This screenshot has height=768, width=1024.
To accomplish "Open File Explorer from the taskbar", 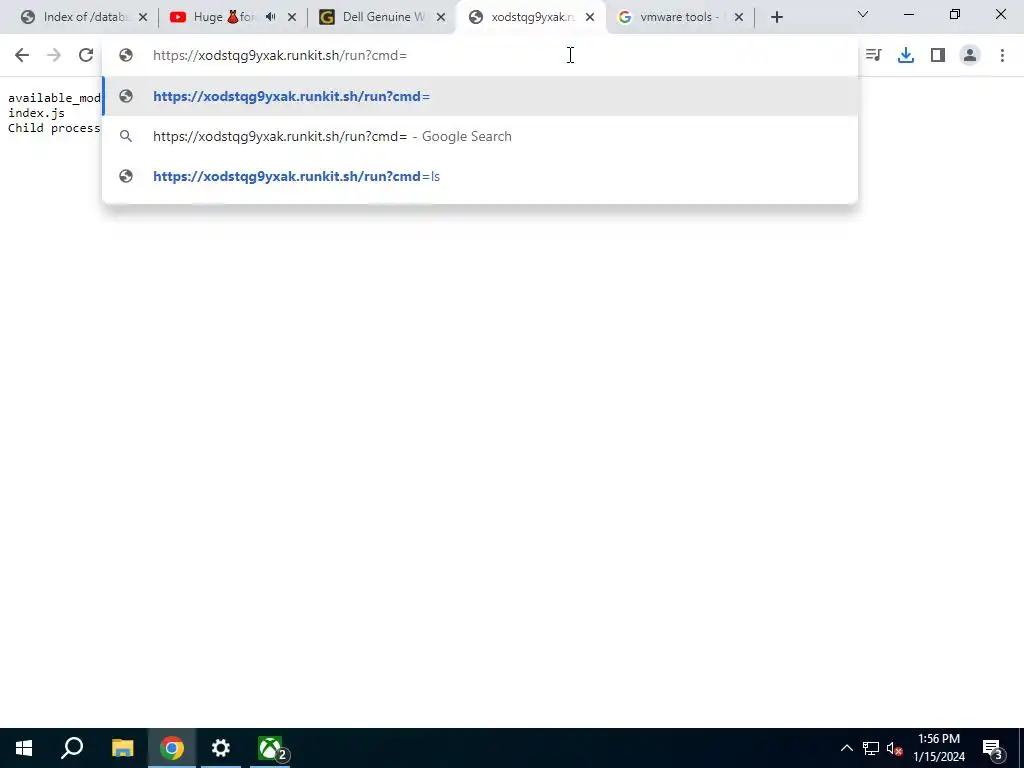I will pyautogui.click(x=122, y=748).
